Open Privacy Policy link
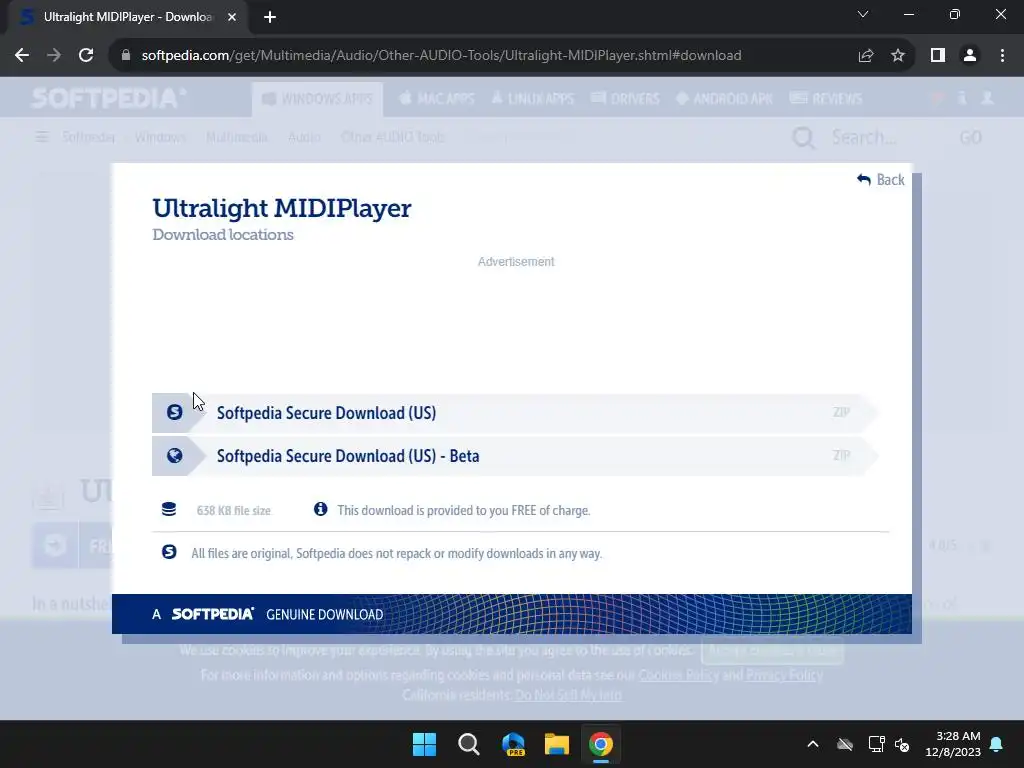Screen dimensions: 1024x768 pos(784,675)
